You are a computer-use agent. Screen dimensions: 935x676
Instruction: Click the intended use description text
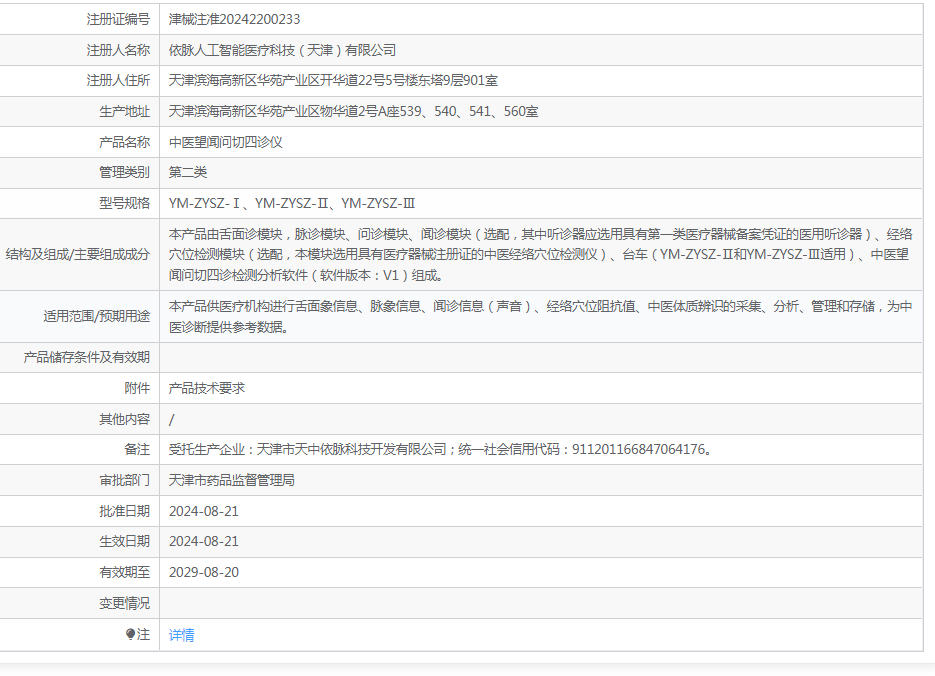[540, 317]
